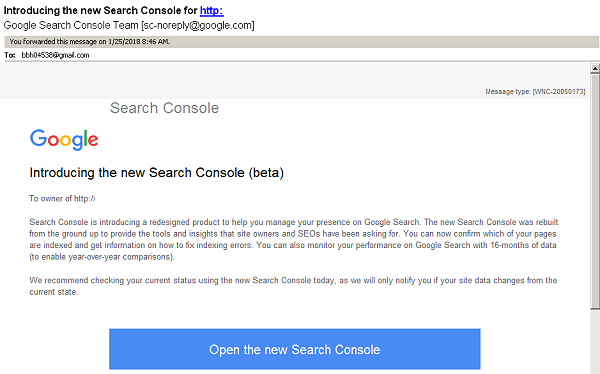Select the sc-noreply@google.com sender address
This screenshot has height=374, width=600.
click(x=198, y=25)
